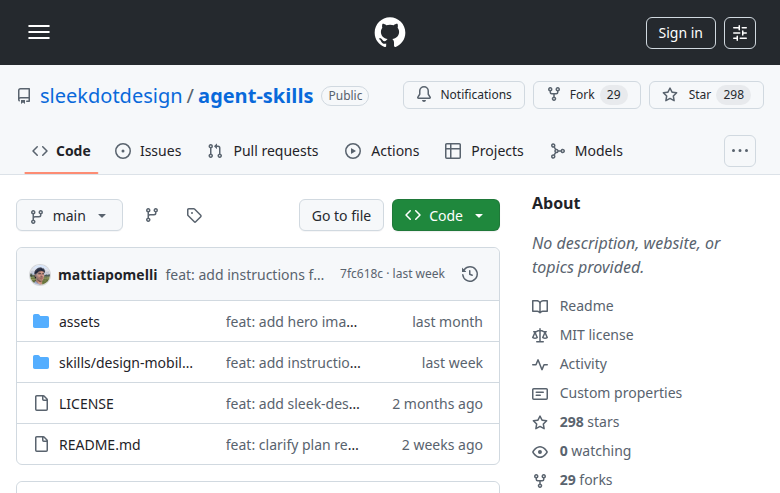View commit history clock icon
The image size is (780, 493).
(470, 274)
